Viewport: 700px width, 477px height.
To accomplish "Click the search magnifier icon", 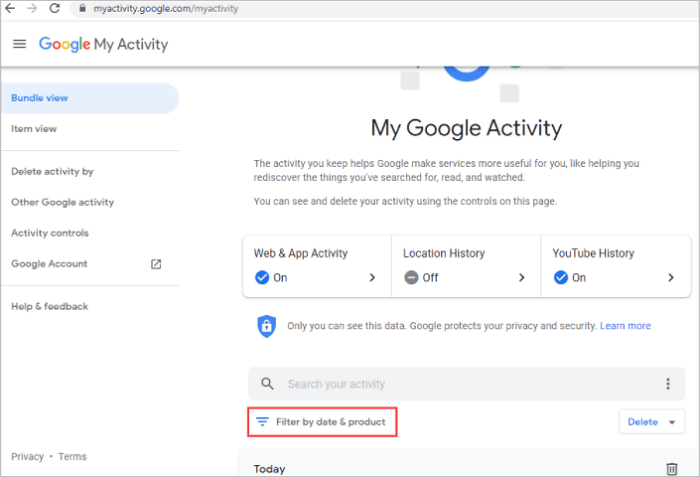I will click(x=266, y=384).
